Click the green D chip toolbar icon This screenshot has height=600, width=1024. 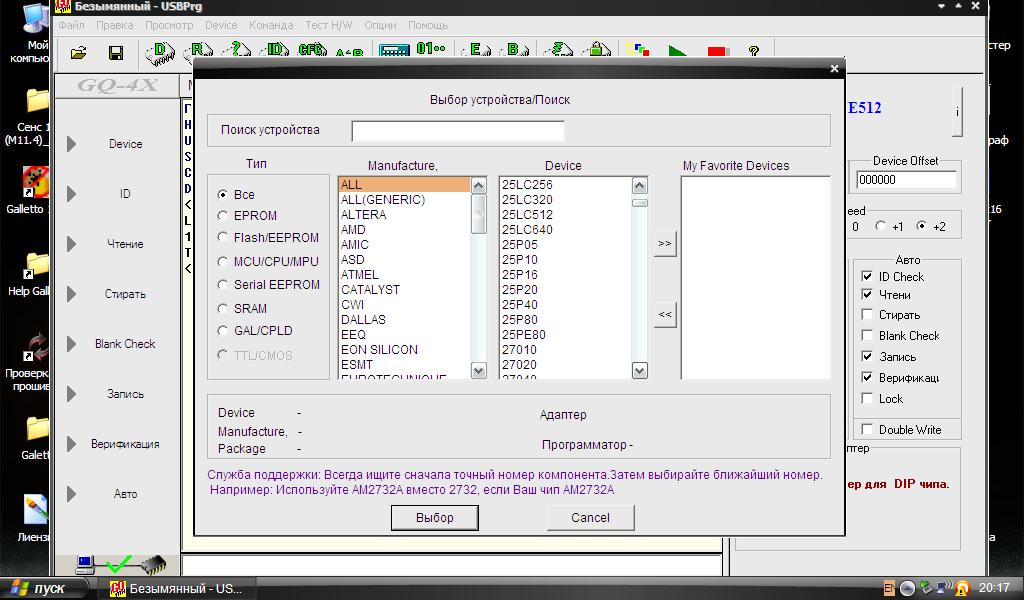point(160,52)
